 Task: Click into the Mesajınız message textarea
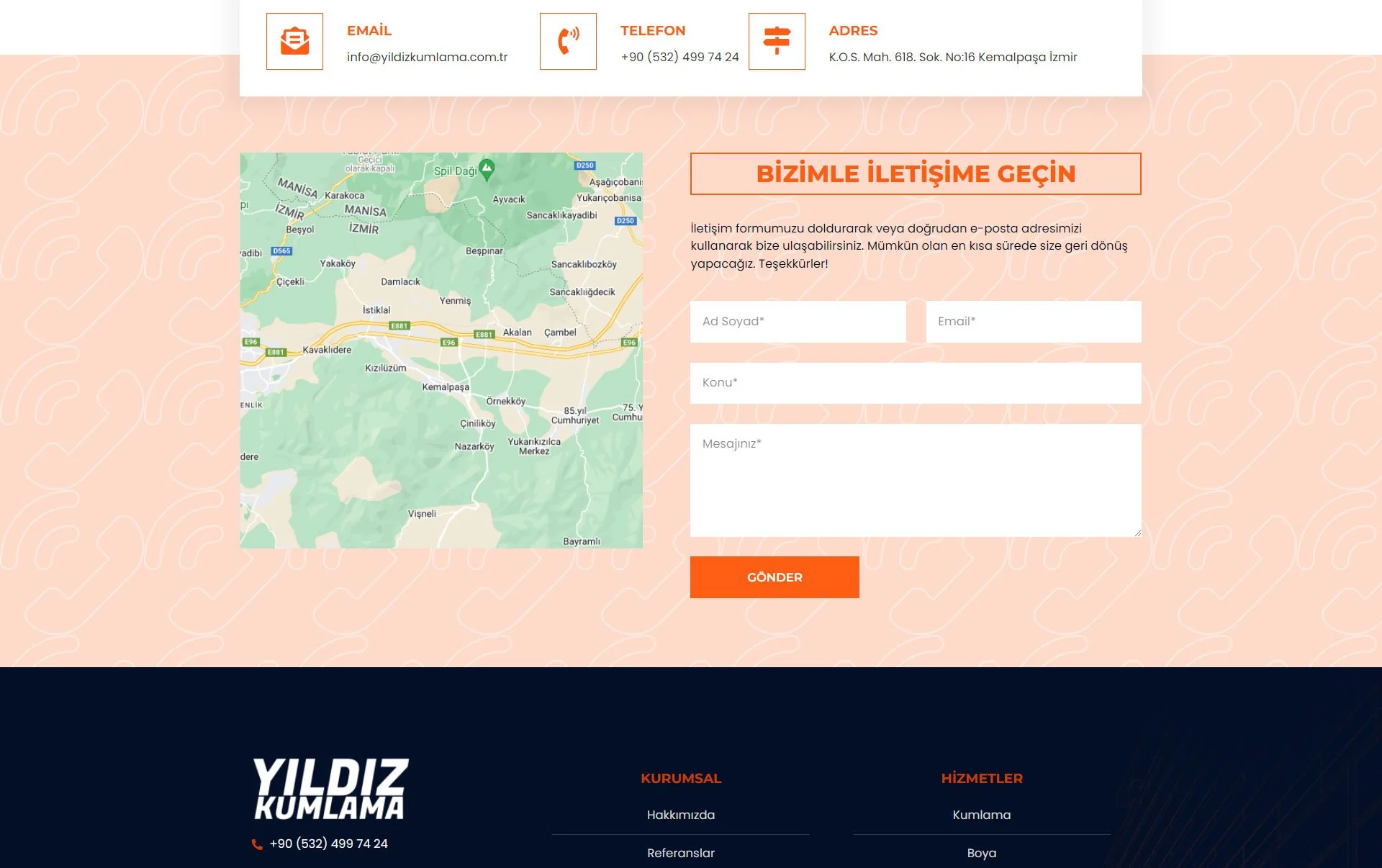(915, 480)
